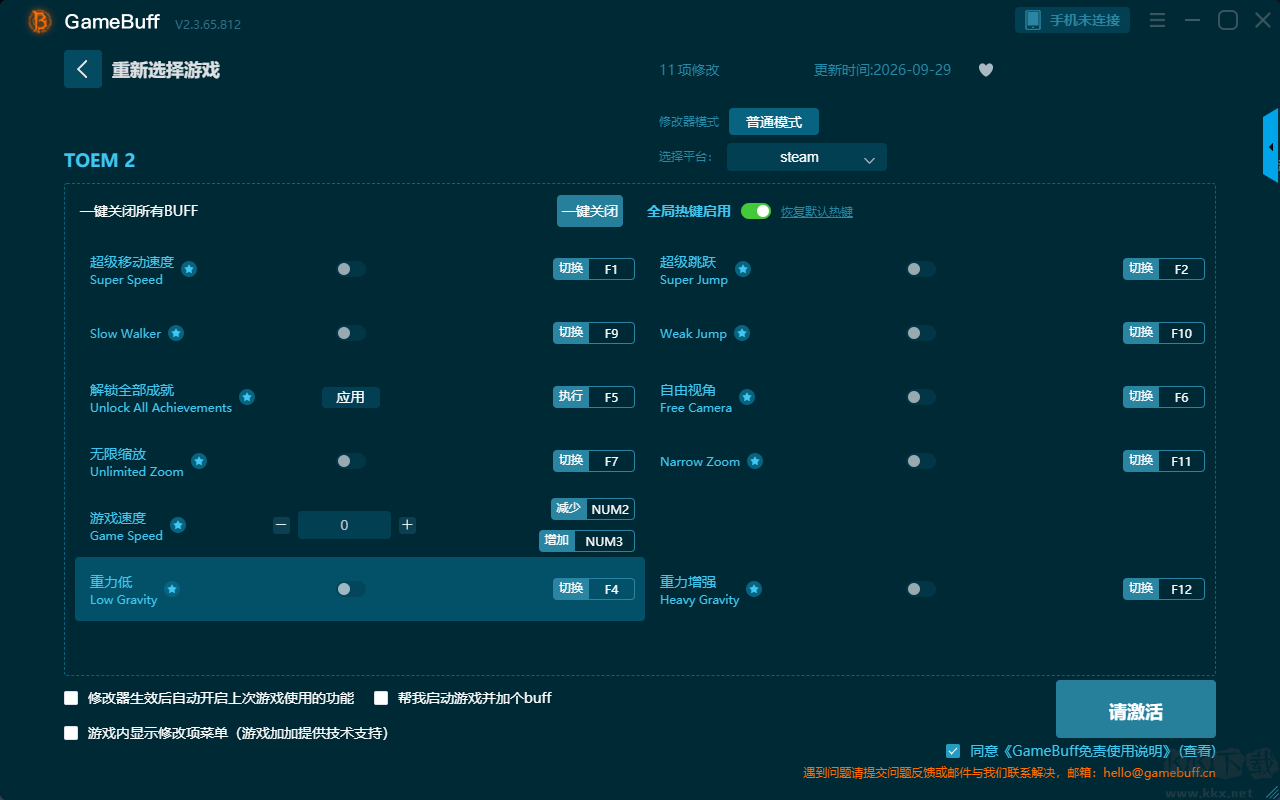Uncheck the GameBuff disclaimer agreement checkbox

[953, 750]
